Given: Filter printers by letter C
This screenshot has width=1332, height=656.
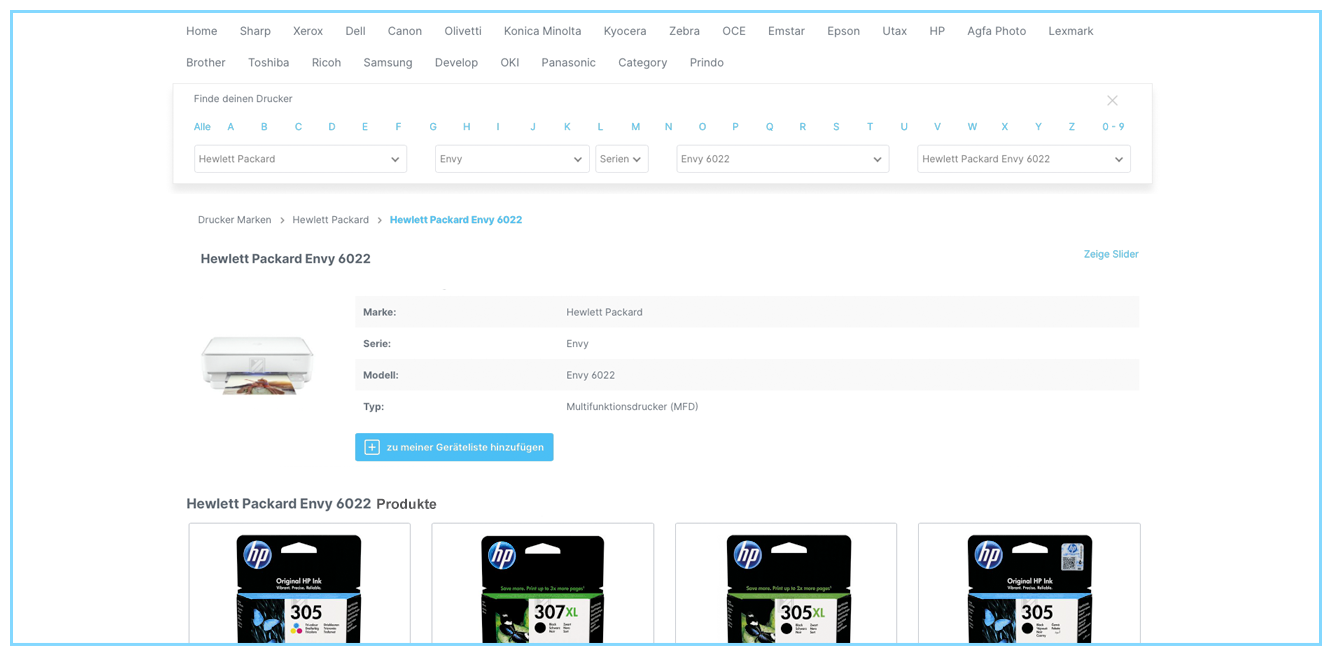Looking at the screenshot, I should tap(298, 127).
